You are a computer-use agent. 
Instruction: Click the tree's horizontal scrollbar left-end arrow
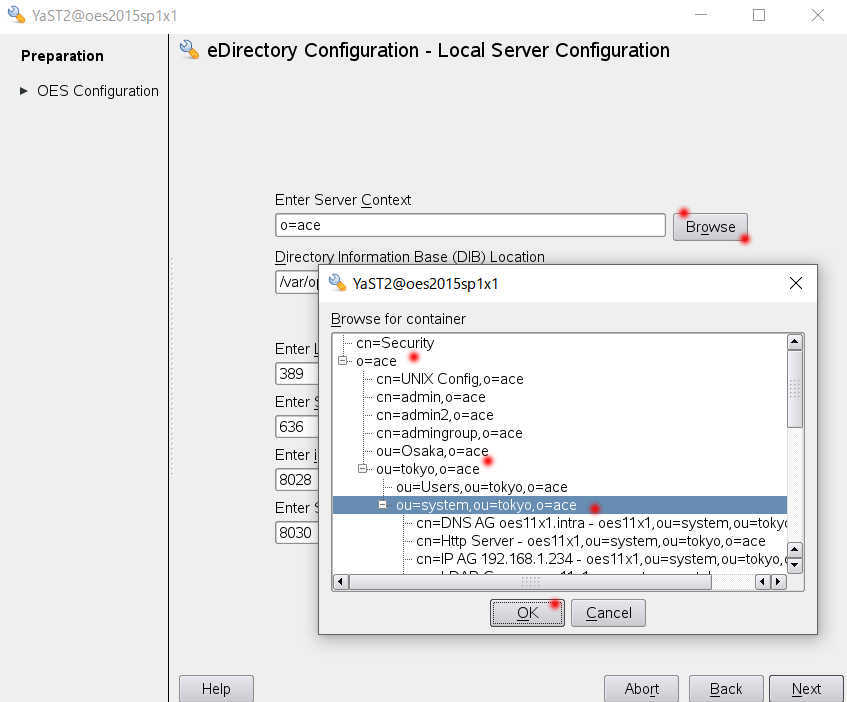340,582
